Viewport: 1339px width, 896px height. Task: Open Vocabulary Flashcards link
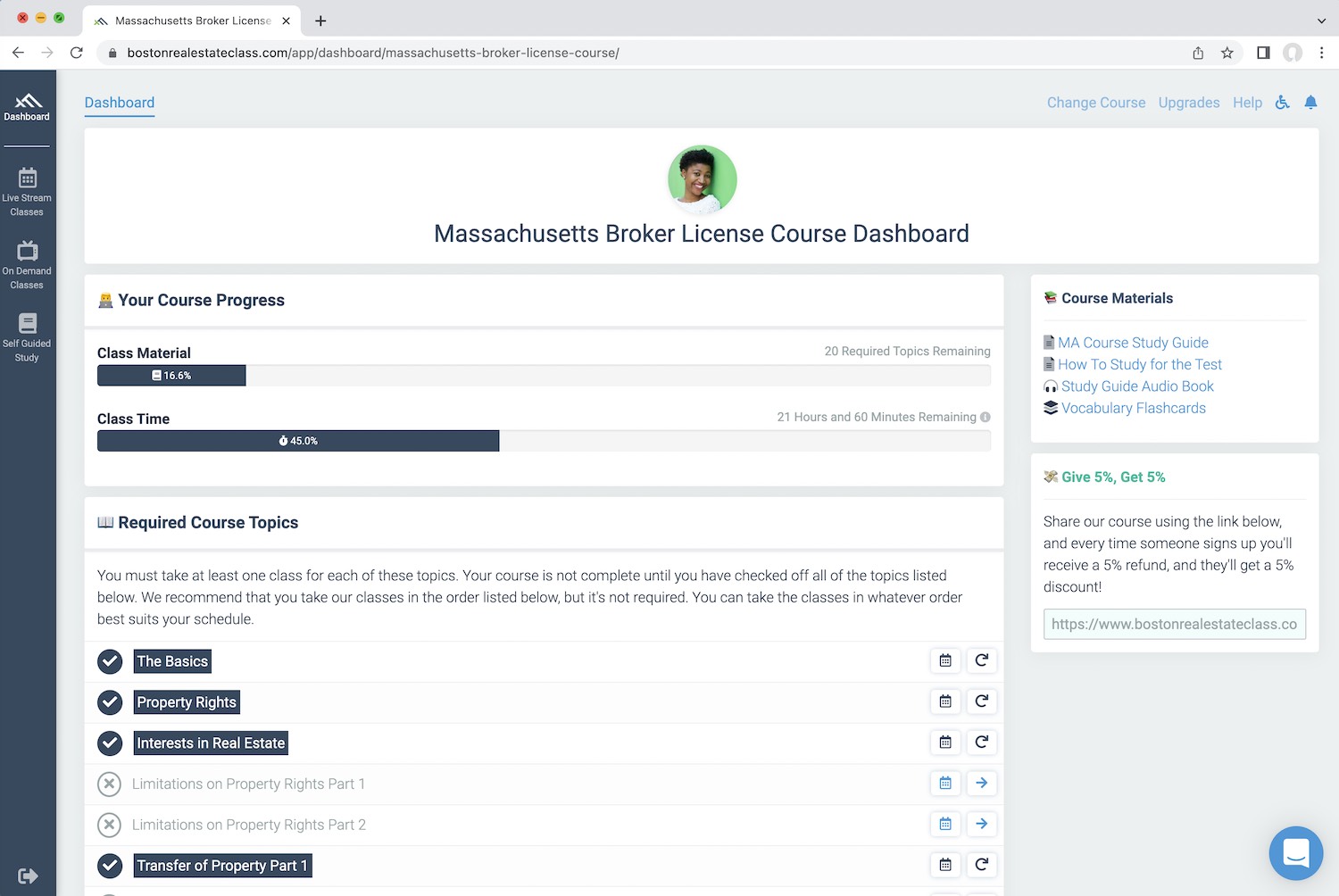(x=1132, y=408)
